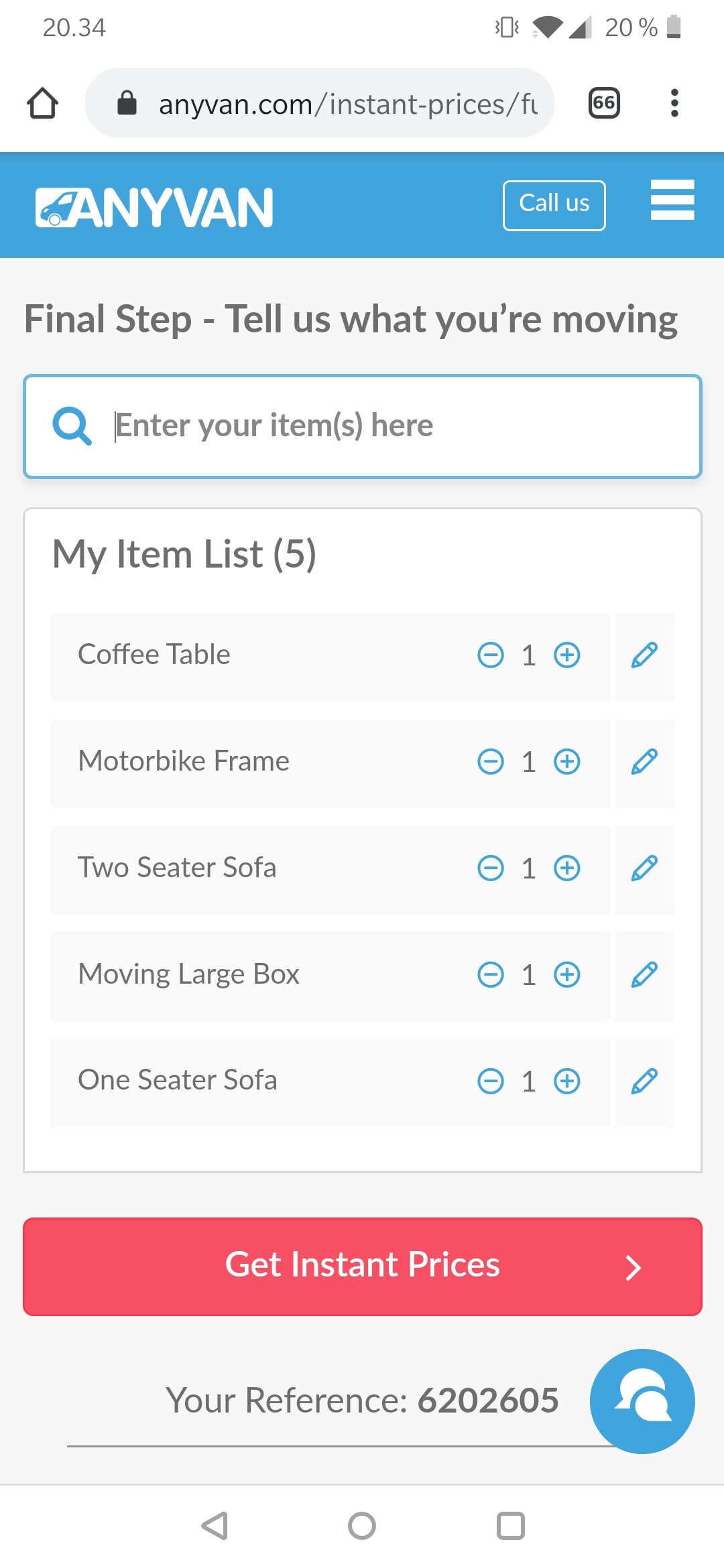Tap the browser home icon
Screen dimensions: 724x1568
coord(42,103)
